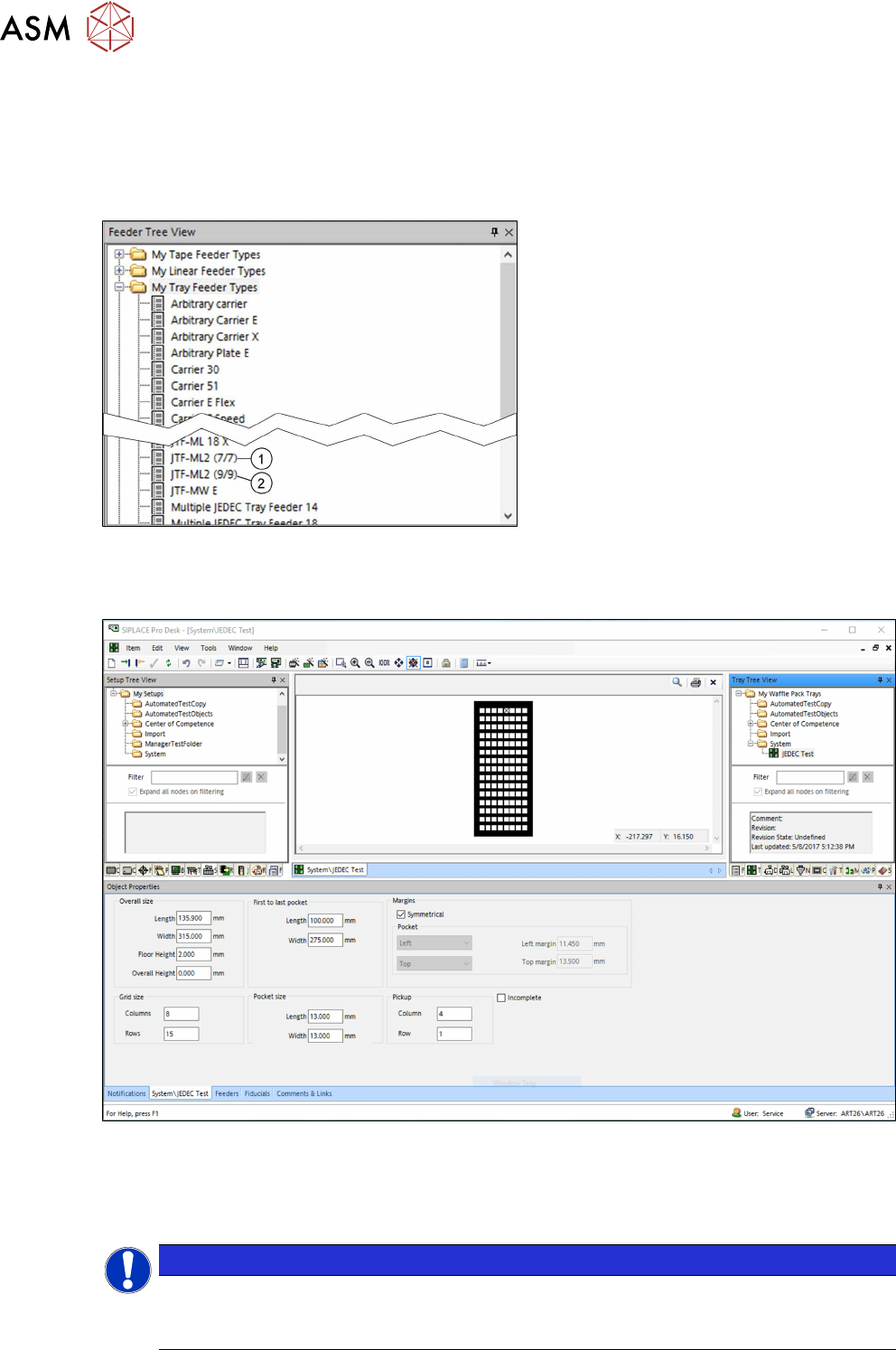Toggle Expand all nodes in Tray Tree
Viewport: 896px width, 1350px height.
pos(758,792)
